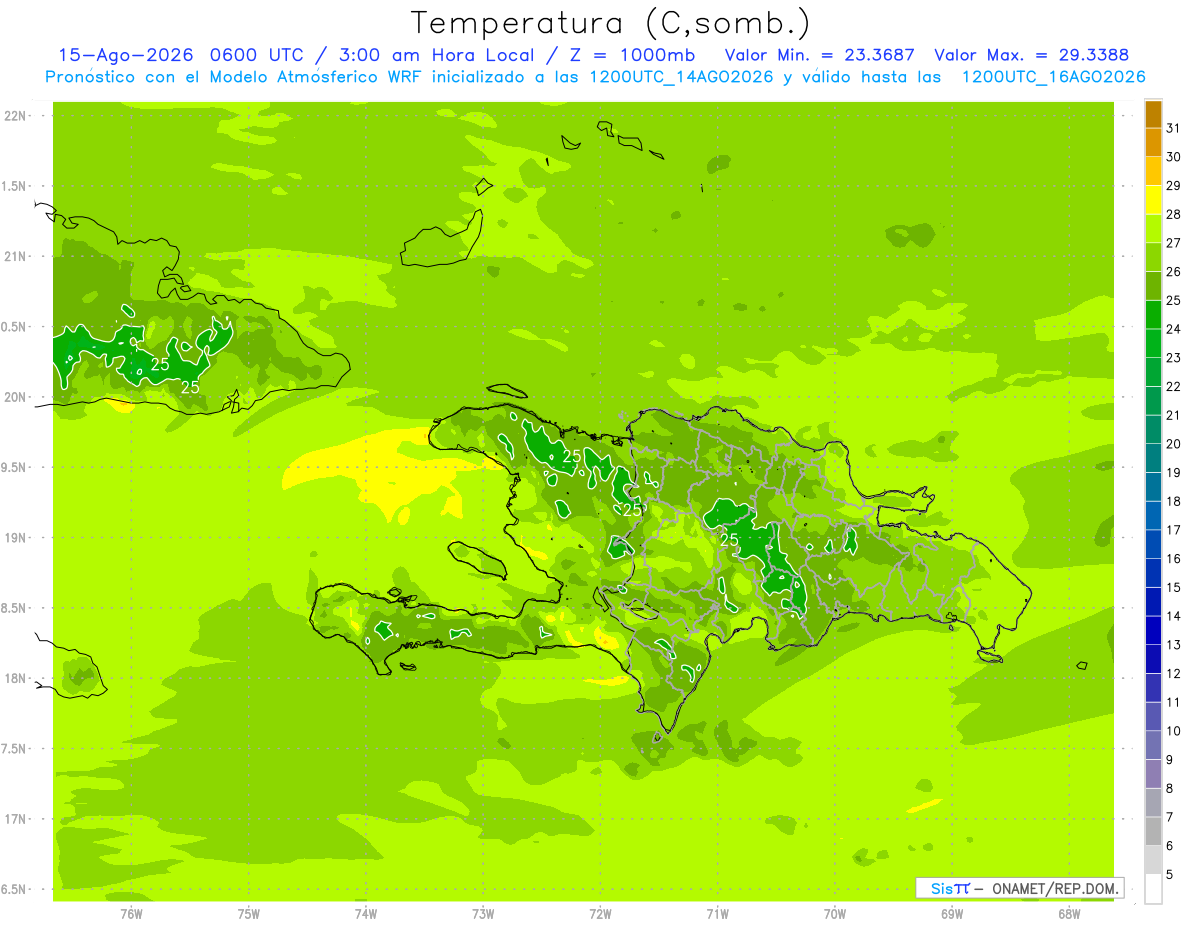Image resolution: width=1200 pixels, height=927 pixels.
Task: Click the "76W" longitude label
Action: coord(131,914)
